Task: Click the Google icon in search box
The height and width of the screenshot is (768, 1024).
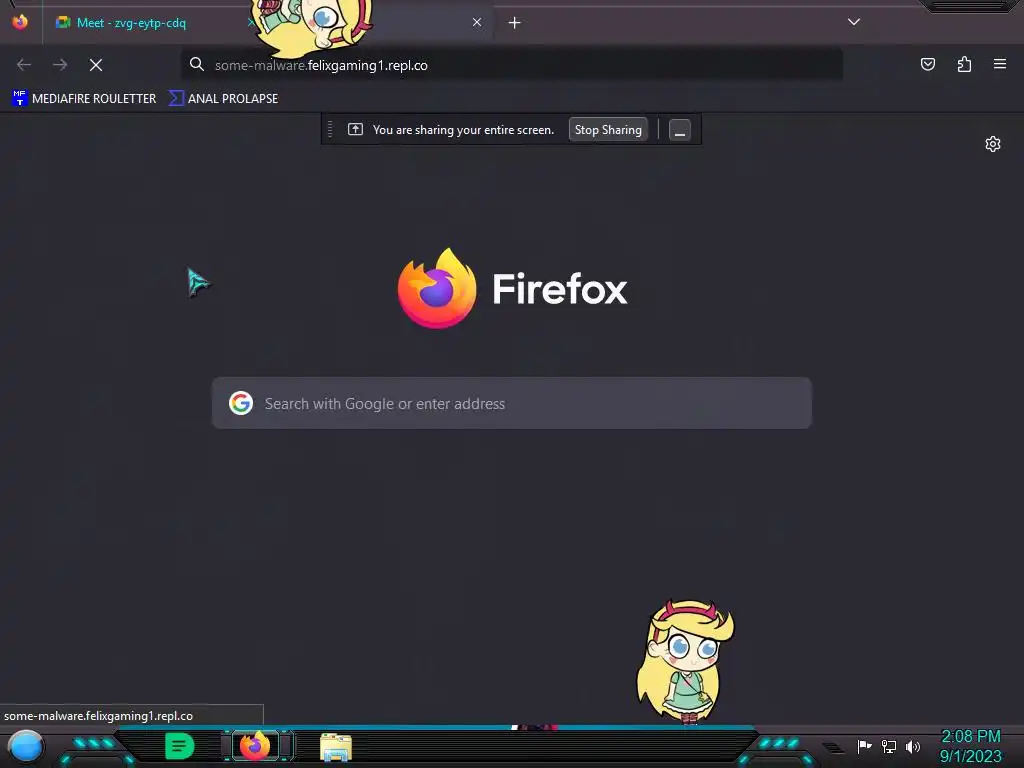Action: (241, 403)
